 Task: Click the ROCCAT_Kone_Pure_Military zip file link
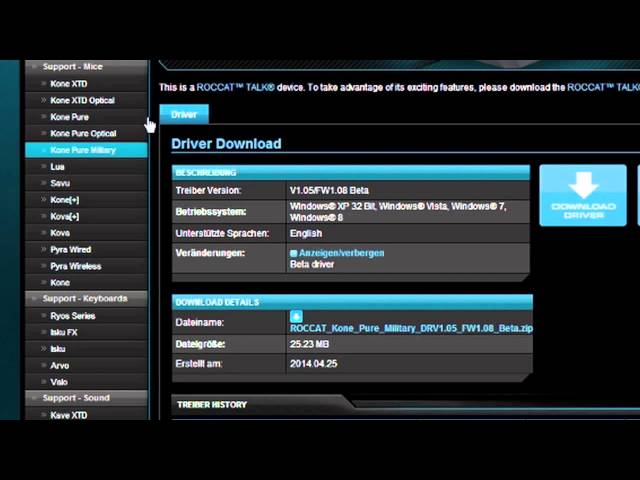411,329
